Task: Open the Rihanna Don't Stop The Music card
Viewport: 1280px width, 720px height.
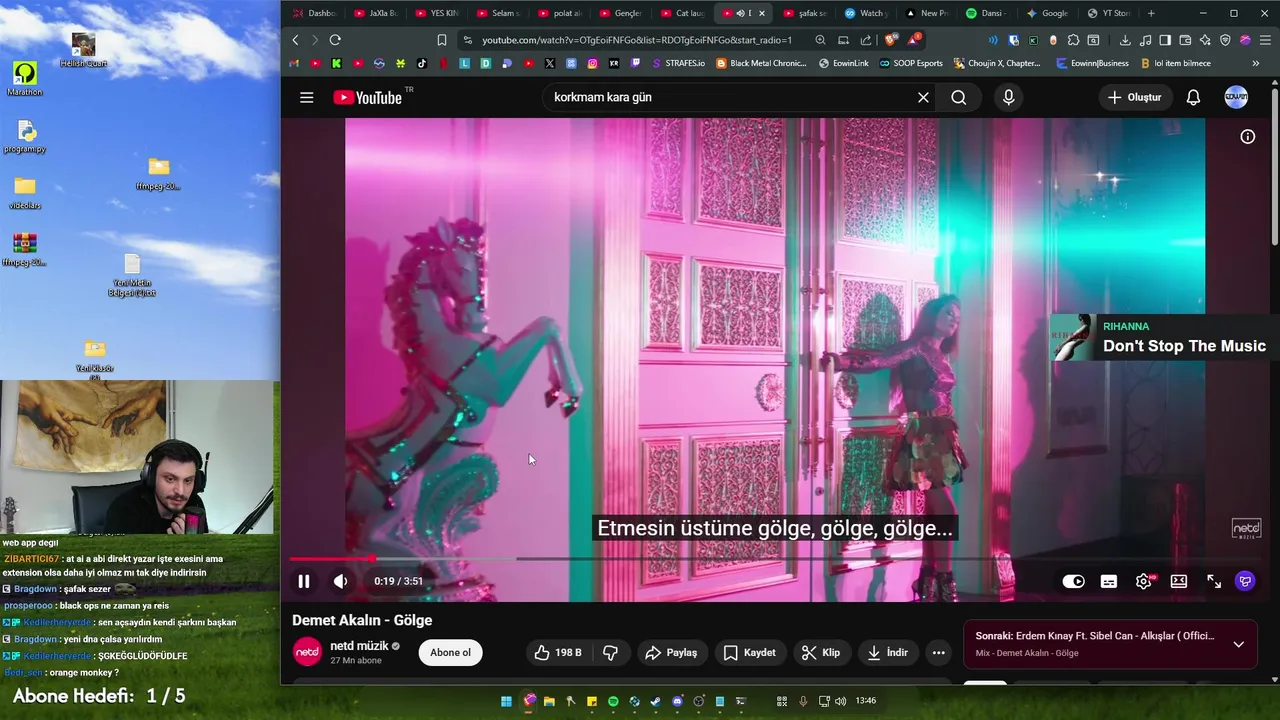Action: coord(1165,337)
